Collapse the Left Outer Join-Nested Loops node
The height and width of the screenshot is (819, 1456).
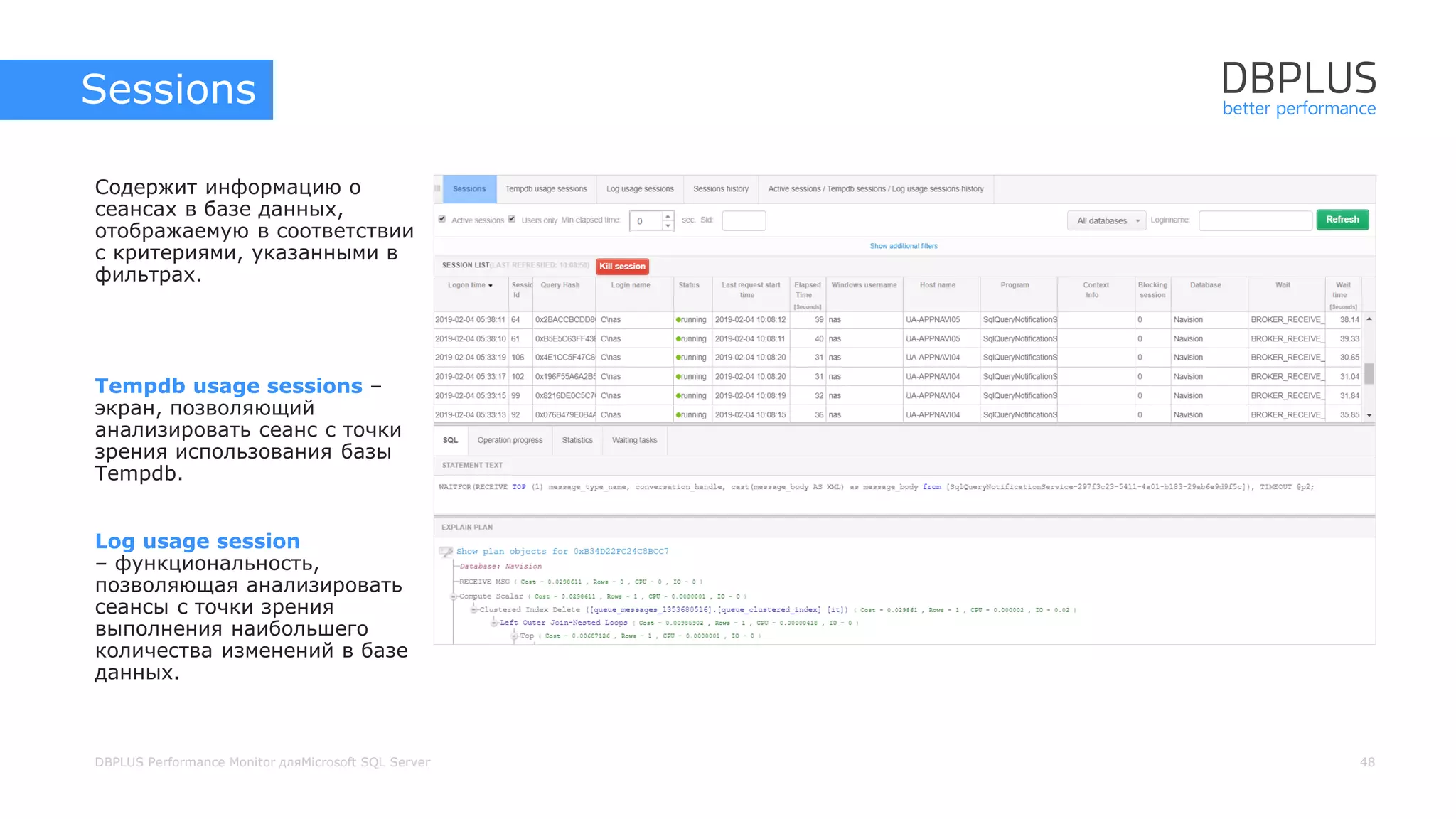(x=494, y=623)
